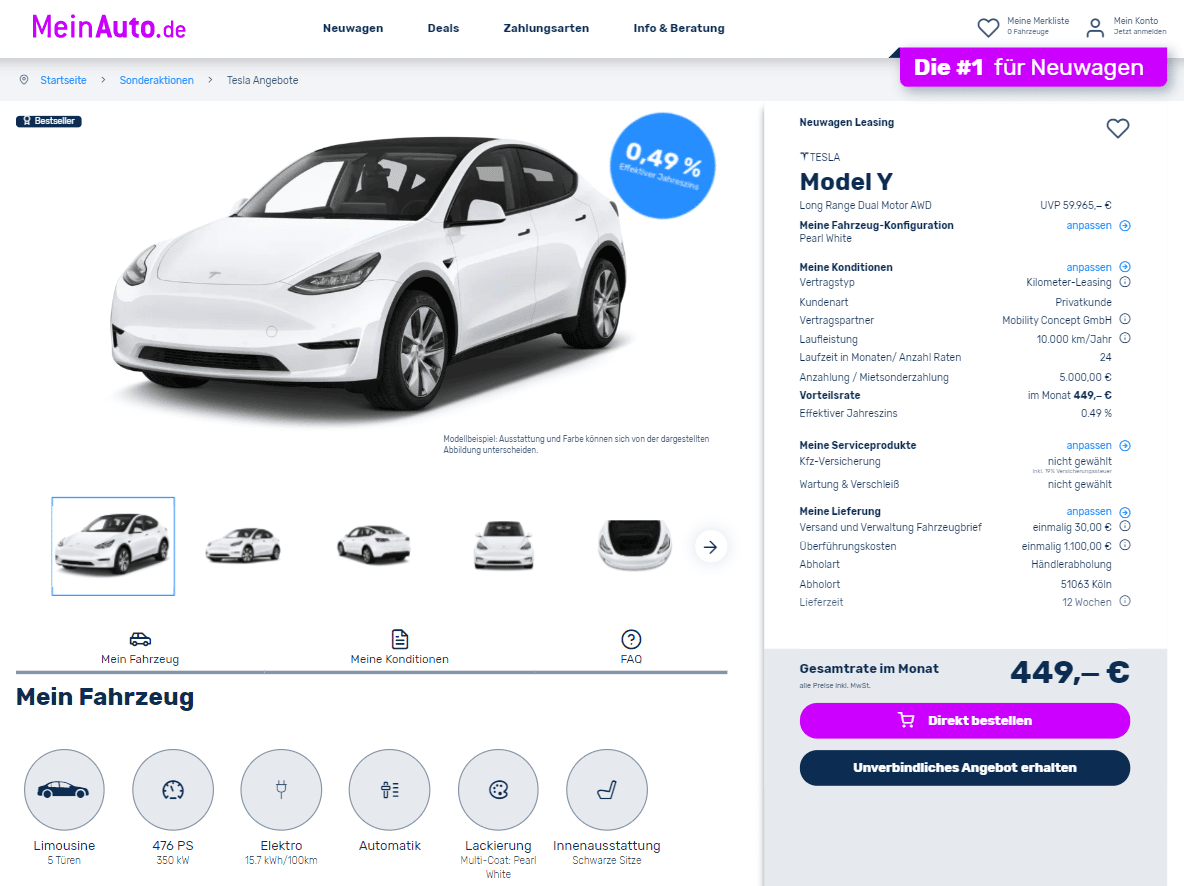Click anpassen next to Meine Serviceprodukte
1184x886 pixels.
[x=1098, y=446]
